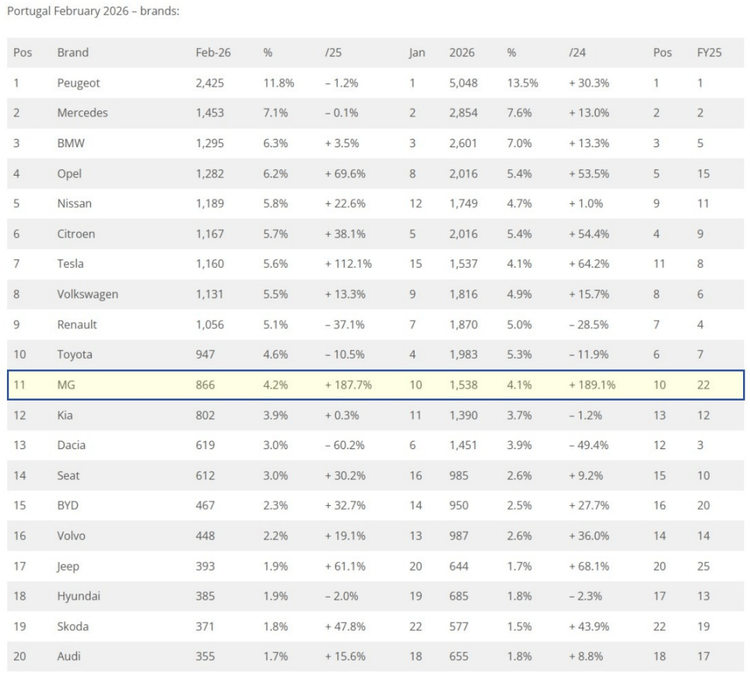
Task: Select BMW's 2026 total of 2,601
Action: click(x=463, y=143)
